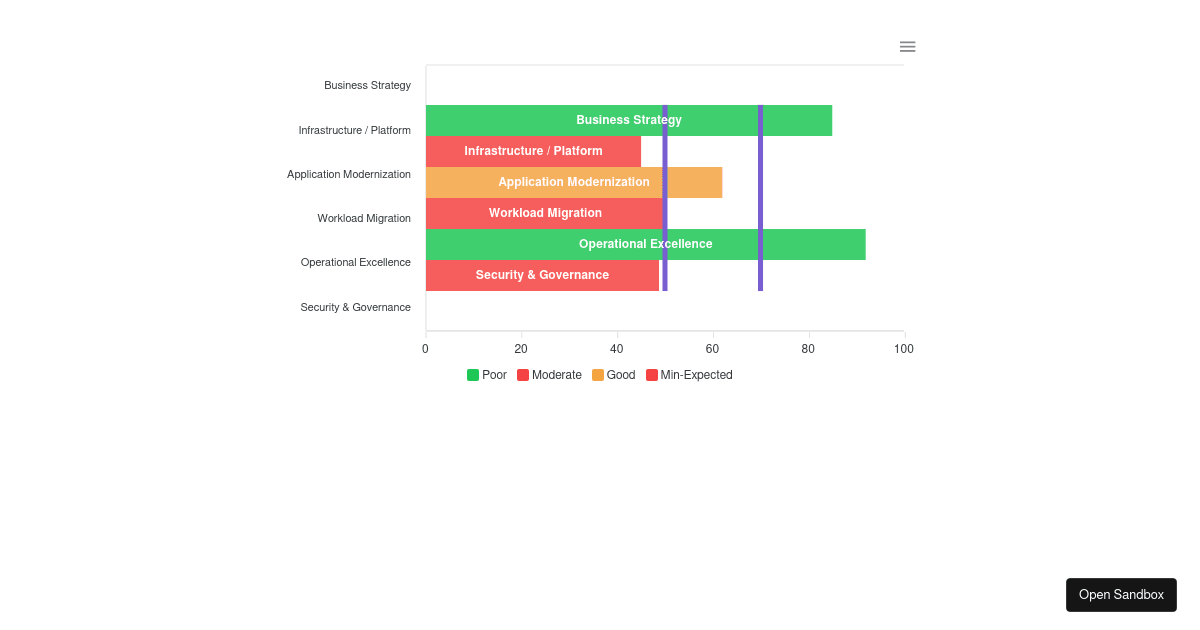This screenshot has width=1200, height=630.
Task: Toggle the Moderate legend series
Action: click(x=549, y=375)
